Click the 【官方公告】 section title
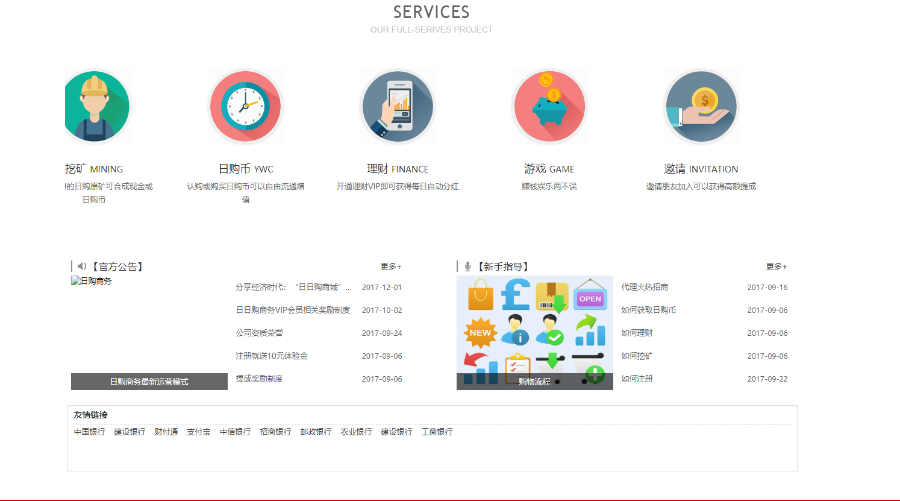Image resolution: width=900 pixels, height=501 pixels. click(x=118, y=266)
